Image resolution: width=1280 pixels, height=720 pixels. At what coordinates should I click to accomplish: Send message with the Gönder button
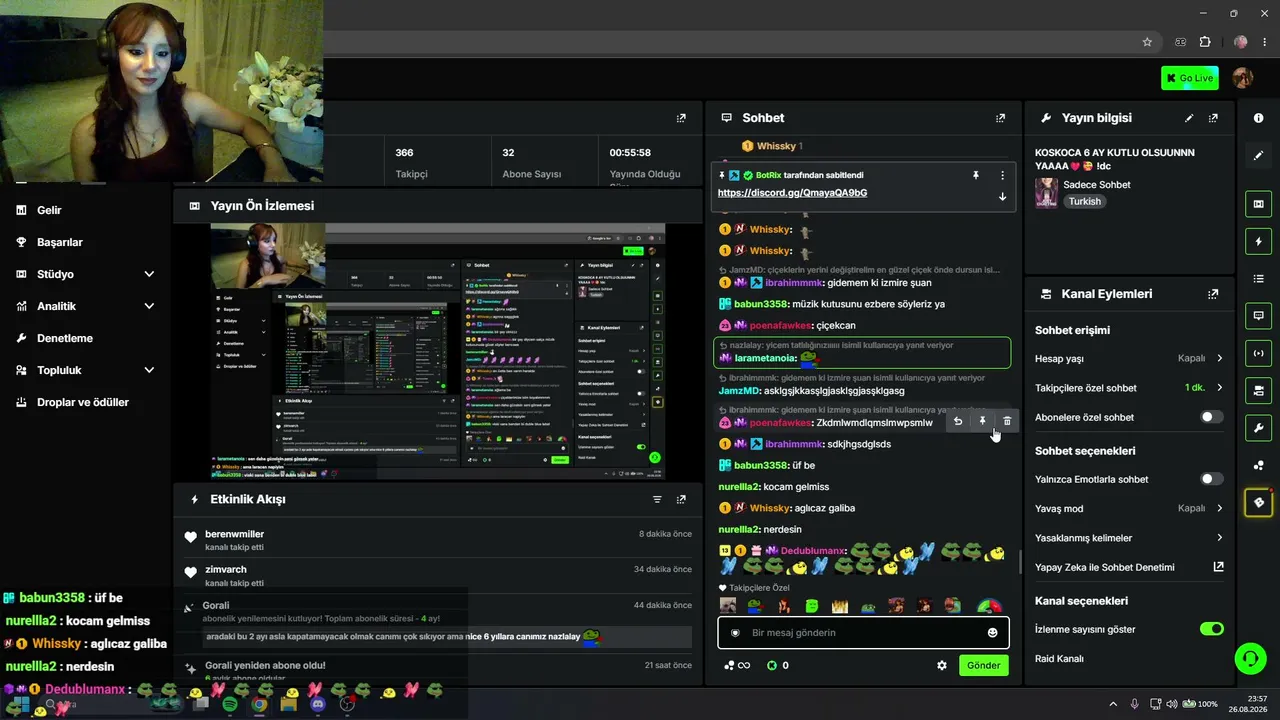983,665
